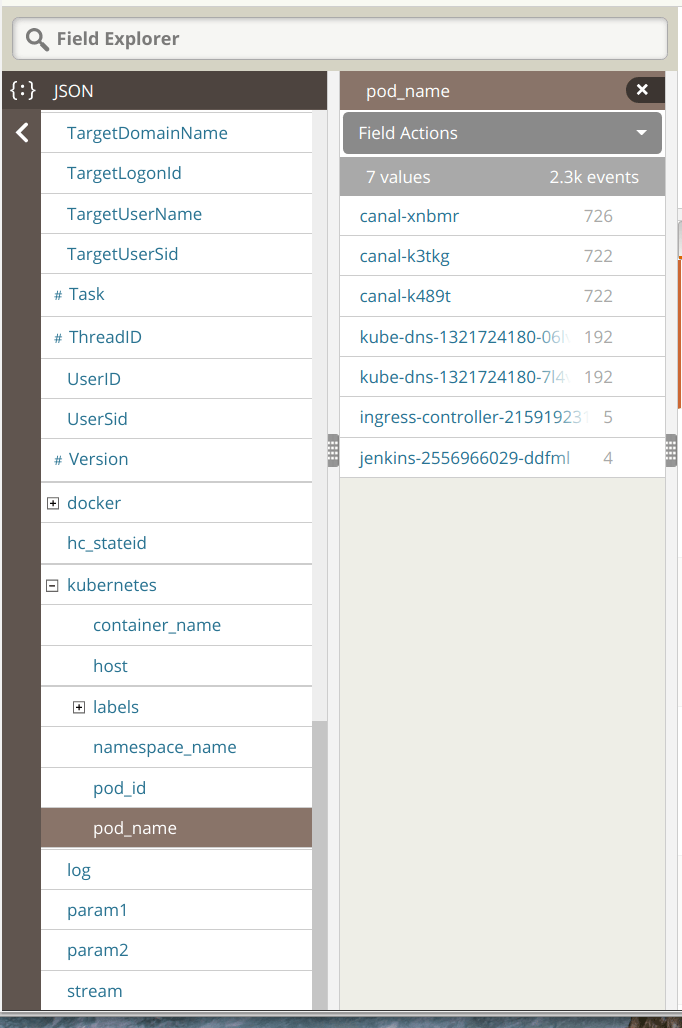Select the namespace_name field
Viewport: 682px width, 1028px height.
pyautogui.click(x=164, y=747)
